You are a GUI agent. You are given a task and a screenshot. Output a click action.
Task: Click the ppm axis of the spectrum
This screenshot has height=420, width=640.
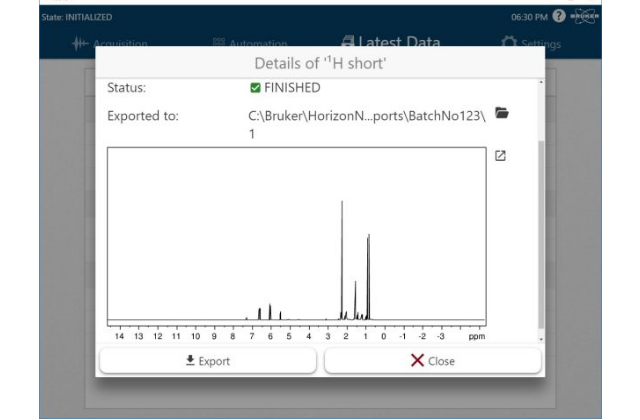coord(300,336)
